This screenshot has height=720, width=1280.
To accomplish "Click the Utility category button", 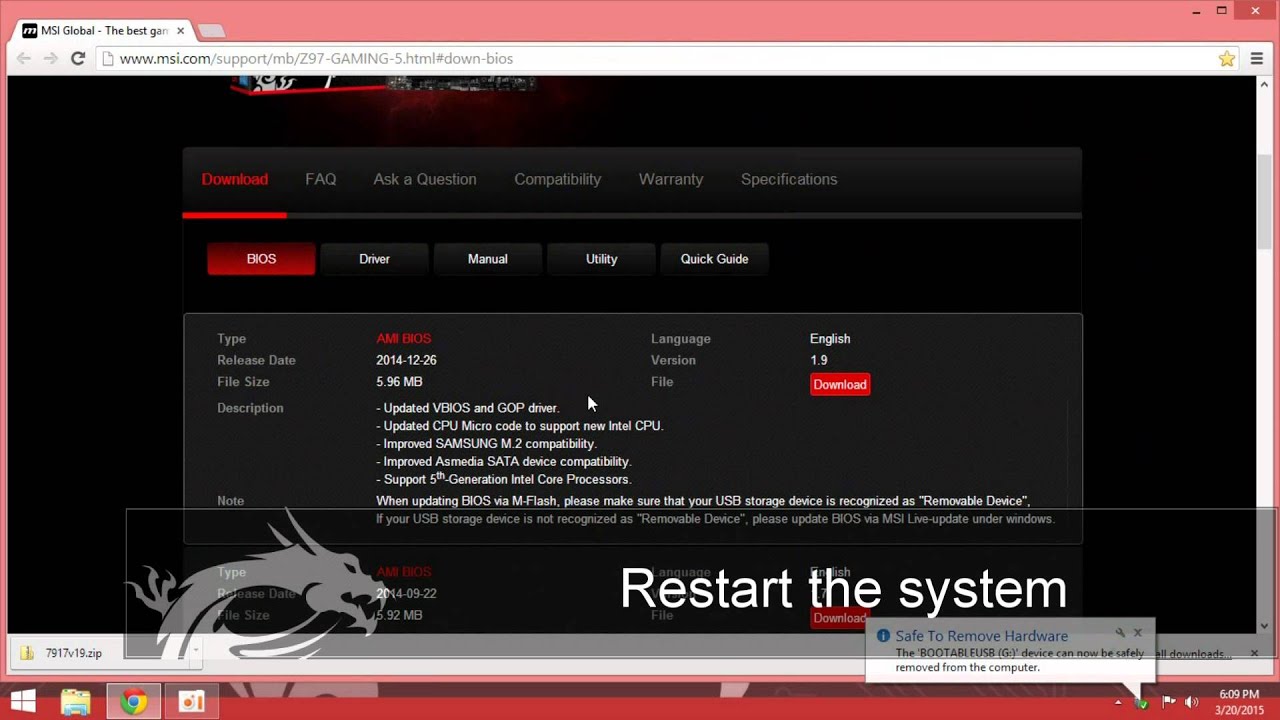I will (601, 259).
